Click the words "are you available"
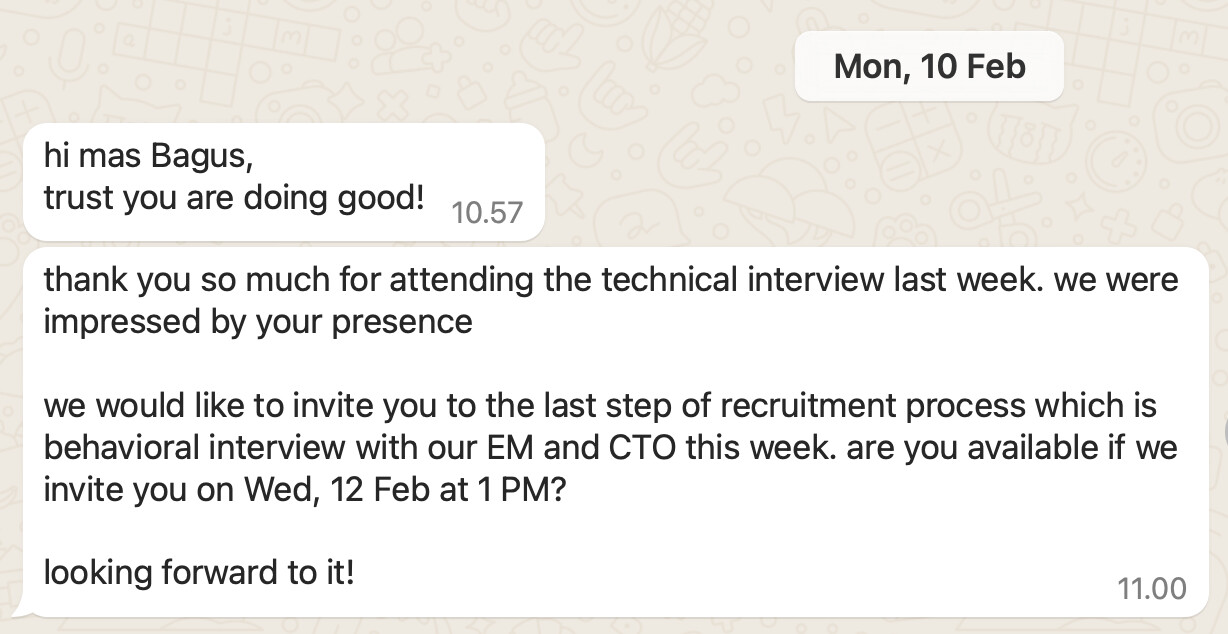This screenshot has width=1228, height=634. point(957,449)
